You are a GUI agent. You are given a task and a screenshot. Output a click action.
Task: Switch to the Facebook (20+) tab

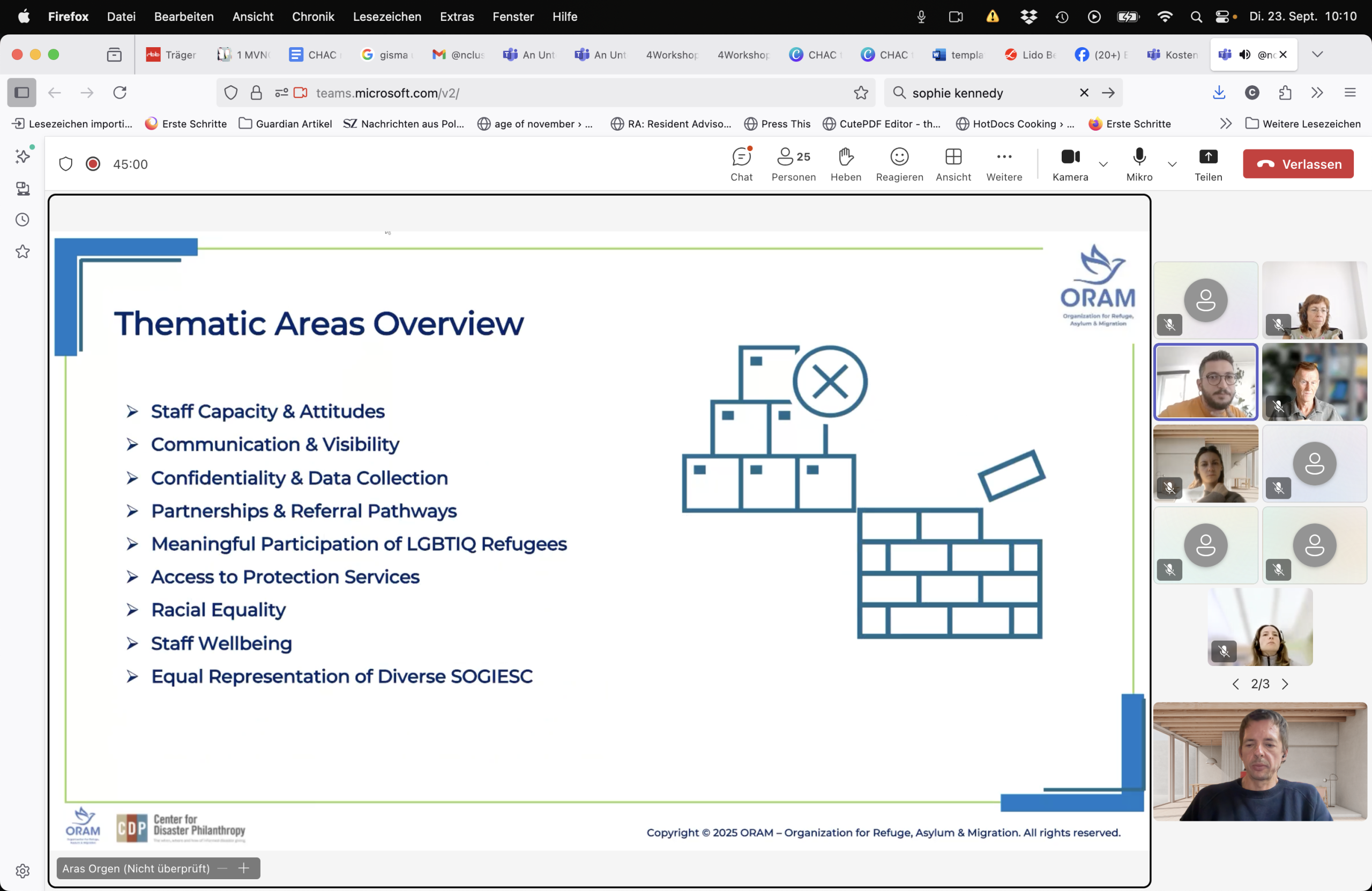[x=1100, y=55]
